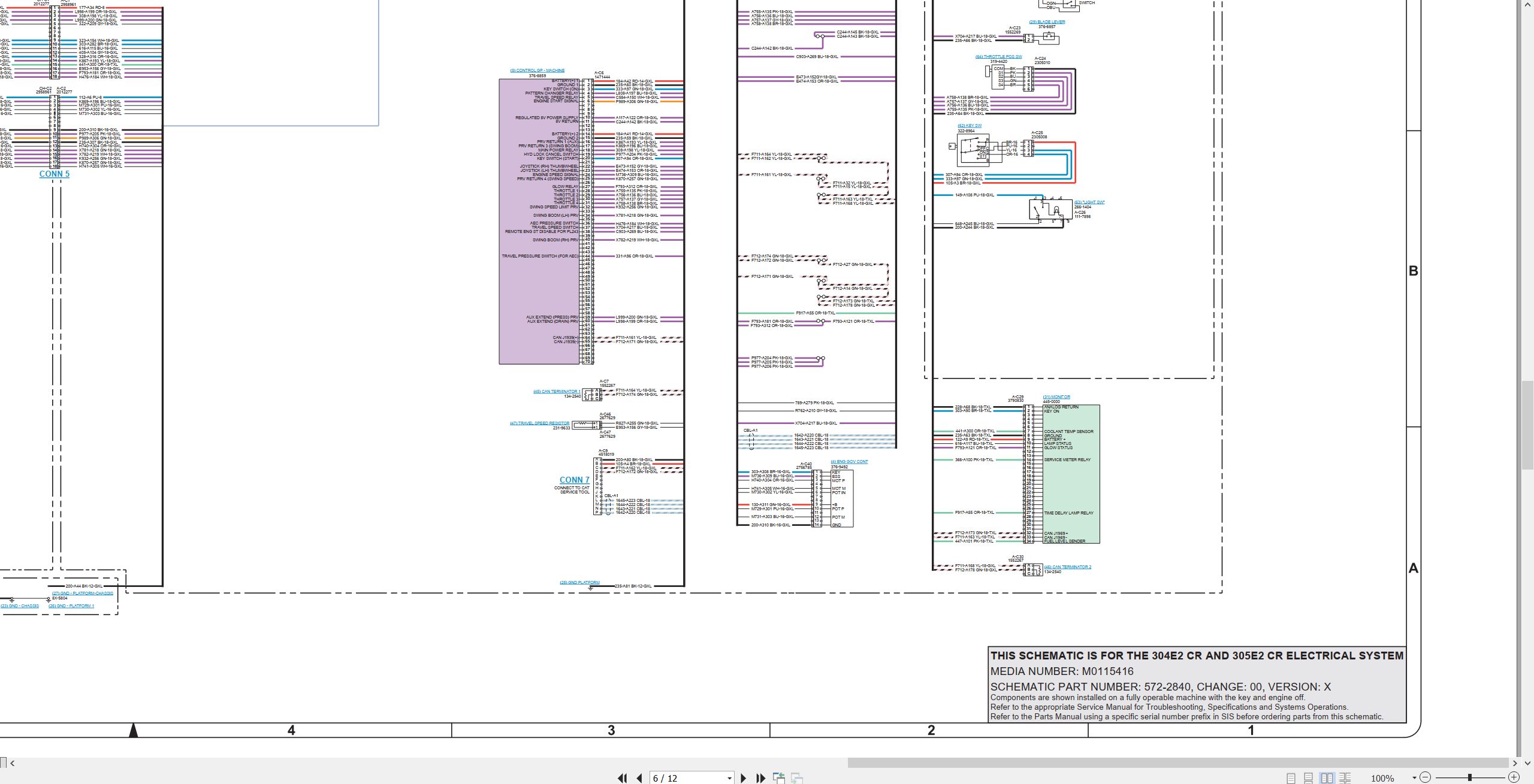Image resolution: width=1534 pixels, height=784 pixels.
Task: Follow the (23) GND - CHASSIS link
Action: [20, 606]
